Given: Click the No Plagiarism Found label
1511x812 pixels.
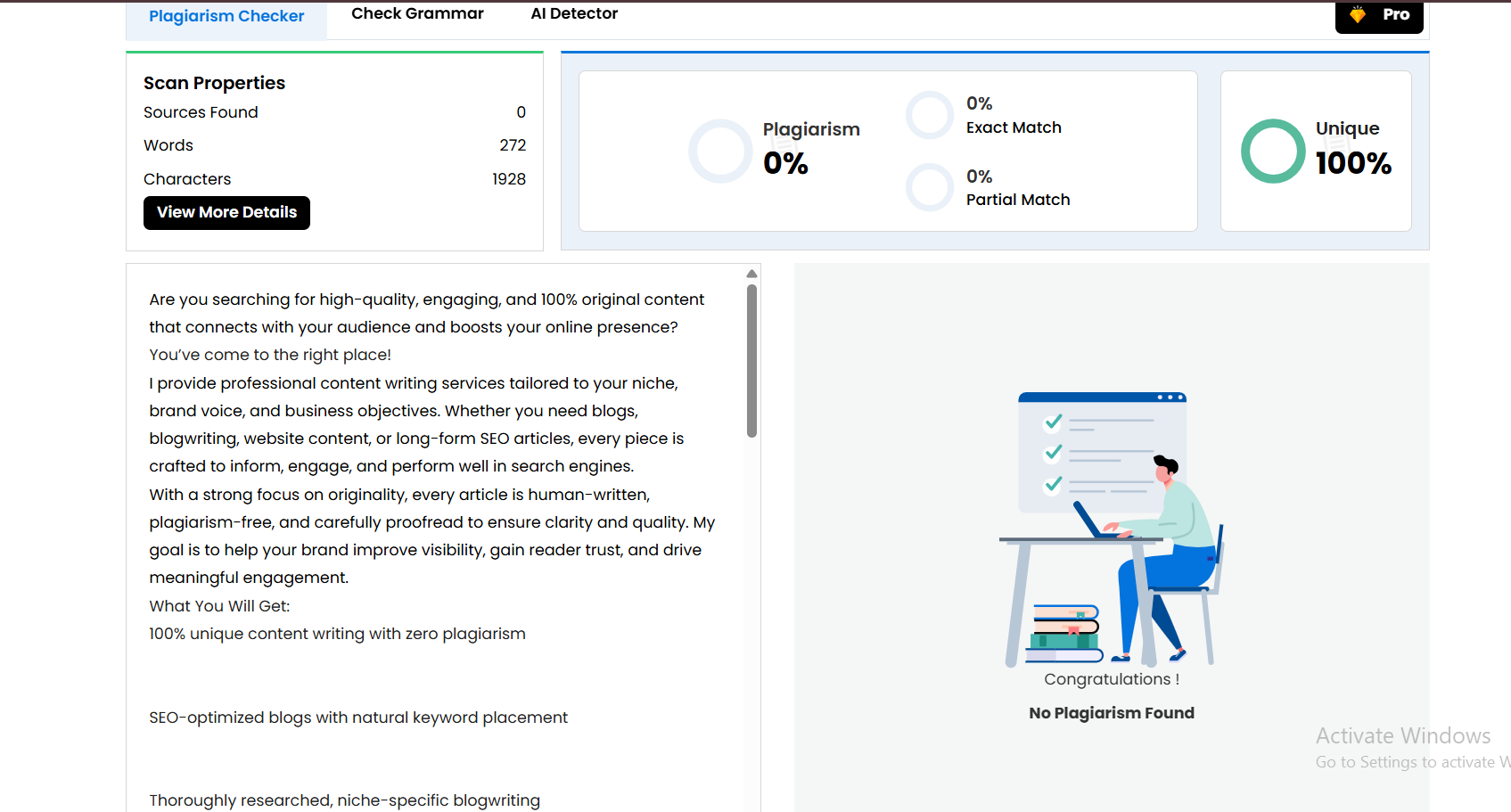Looking at the screenshot, I should coord(1111,712).
